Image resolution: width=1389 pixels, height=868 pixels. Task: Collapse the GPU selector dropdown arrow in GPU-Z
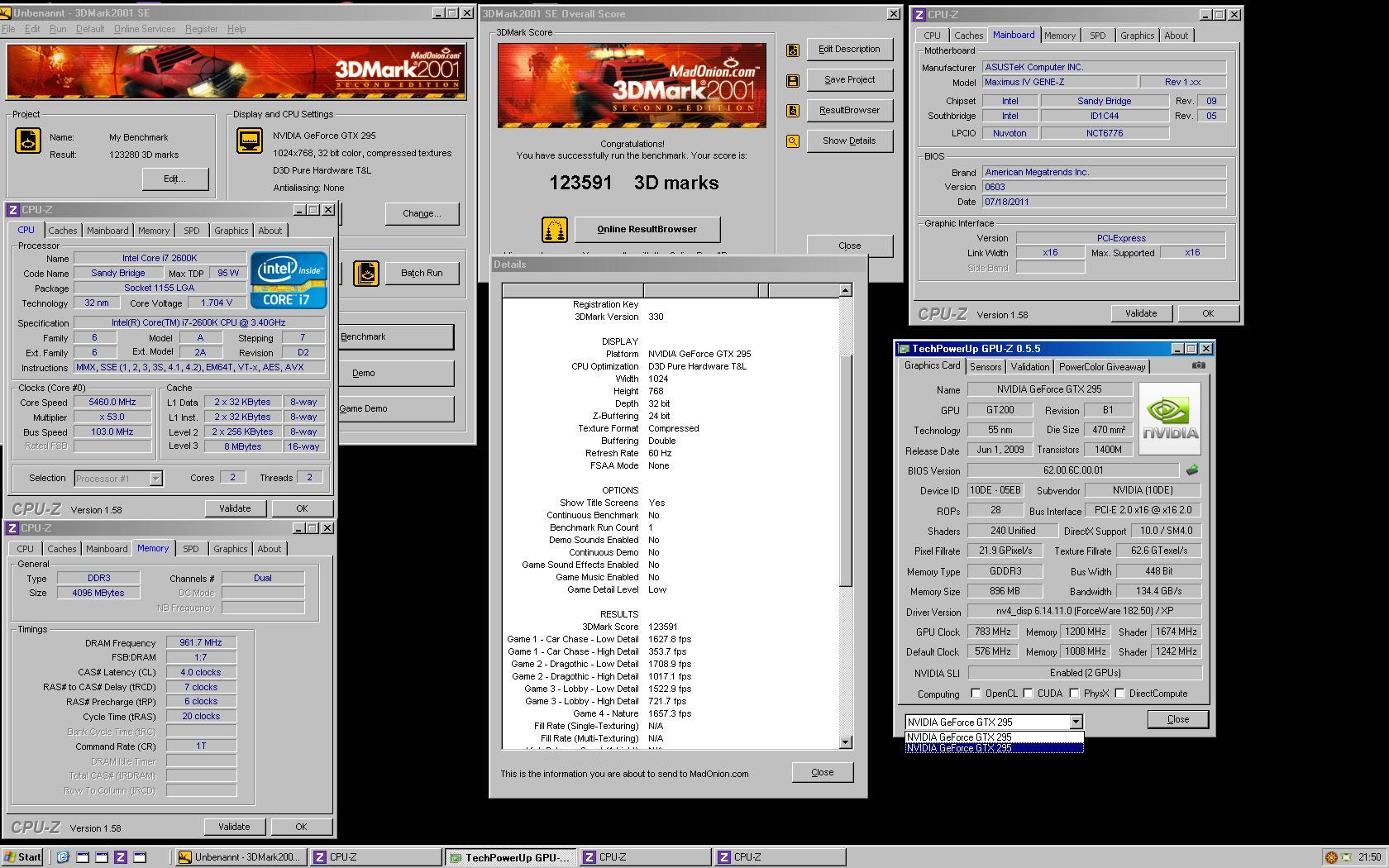pos(1076,723)
